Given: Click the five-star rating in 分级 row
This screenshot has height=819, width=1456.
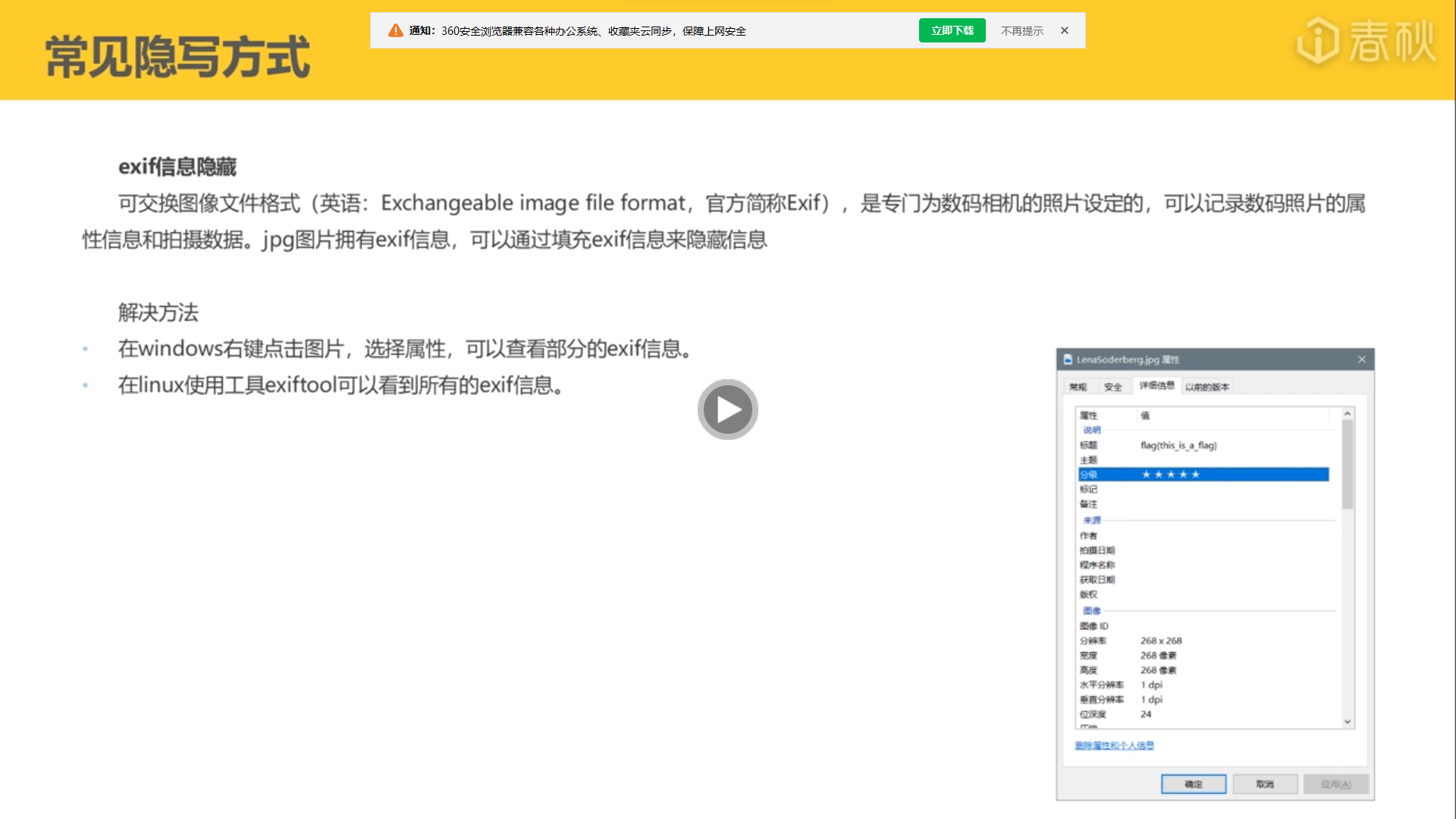Looking at the screenshot, I should [x=1171, y=475].
